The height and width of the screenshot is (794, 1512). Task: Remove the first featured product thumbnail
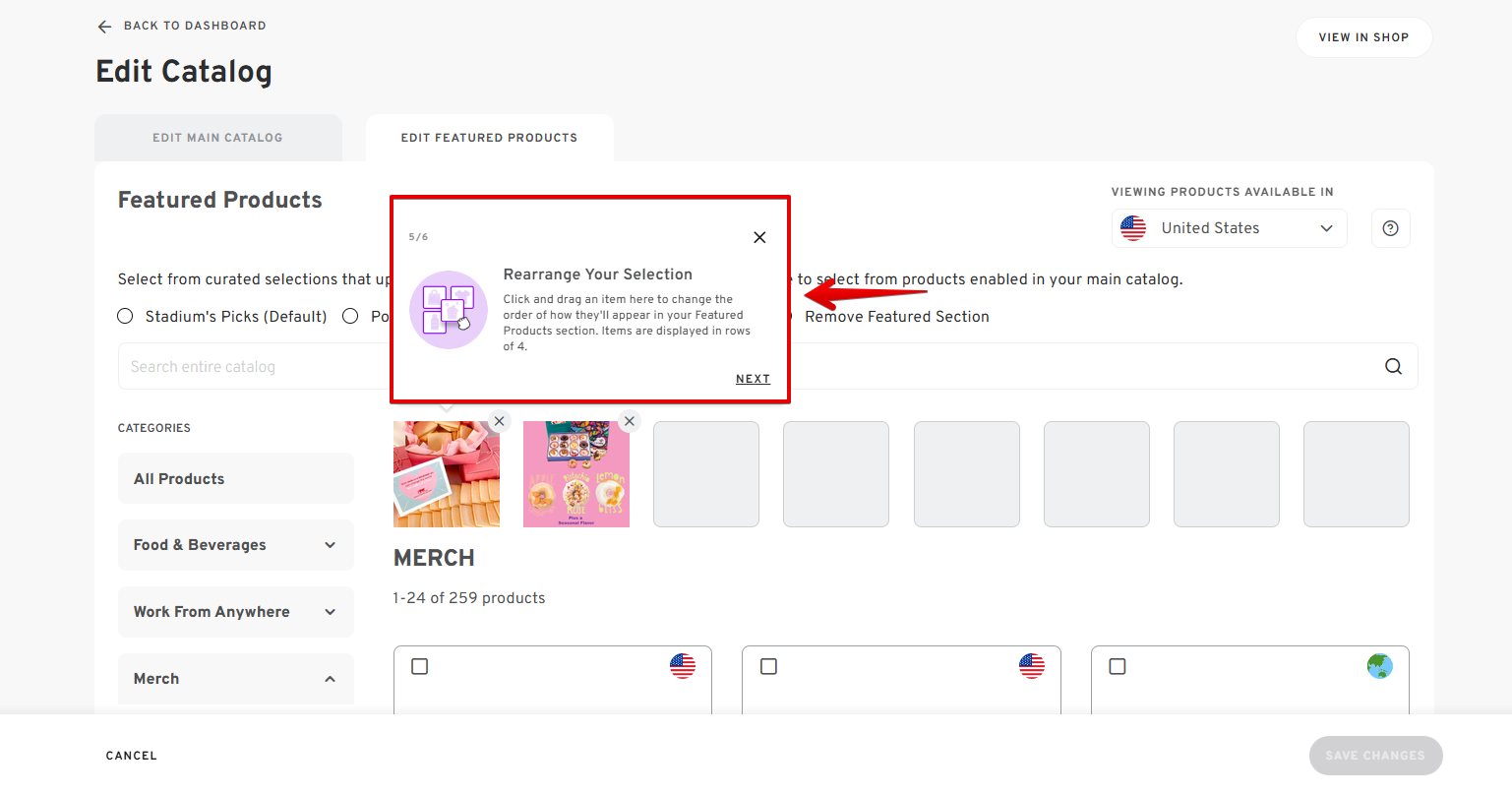coord(500,421)
